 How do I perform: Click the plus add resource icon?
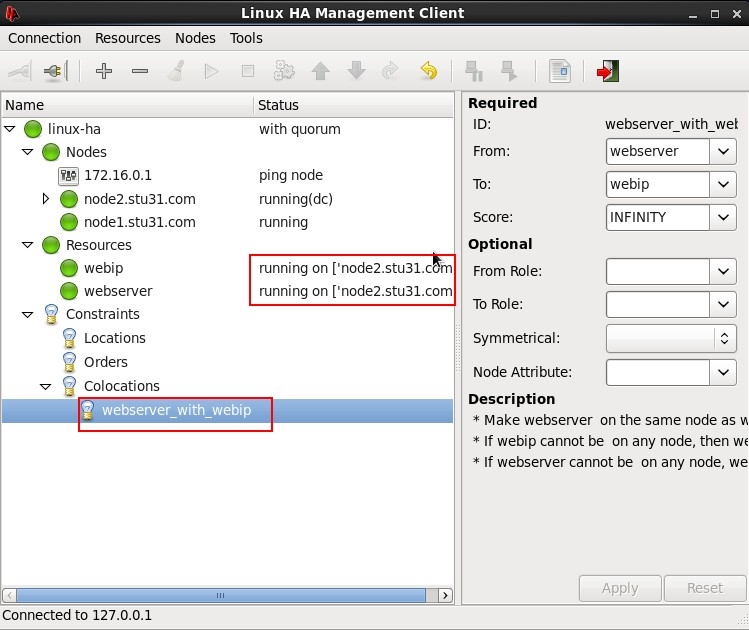(x=104, y=72)
